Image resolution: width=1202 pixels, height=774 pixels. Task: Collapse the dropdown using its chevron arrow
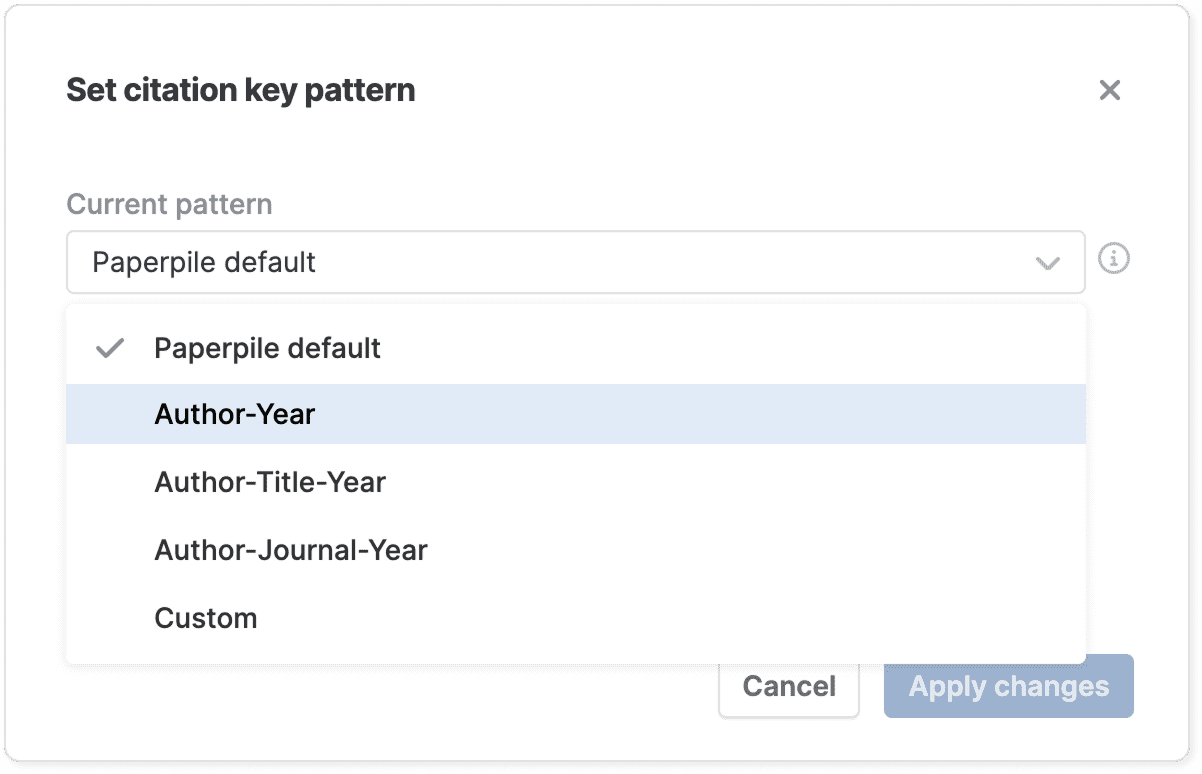pyautogui.click(x=1047, y=263)
